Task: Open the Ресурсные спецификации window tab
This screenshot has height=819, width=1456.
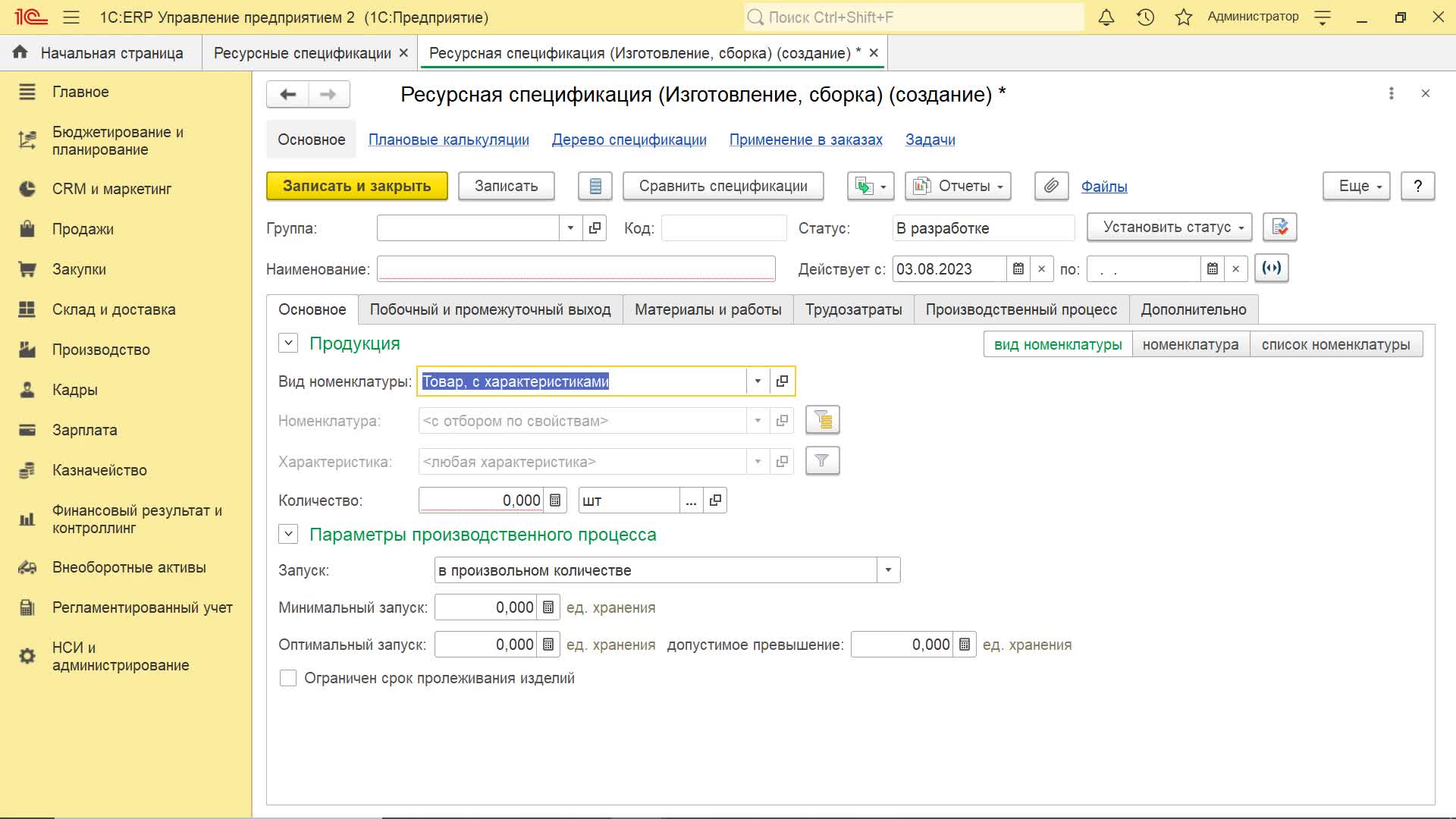Action: click(x=302, y=53)
